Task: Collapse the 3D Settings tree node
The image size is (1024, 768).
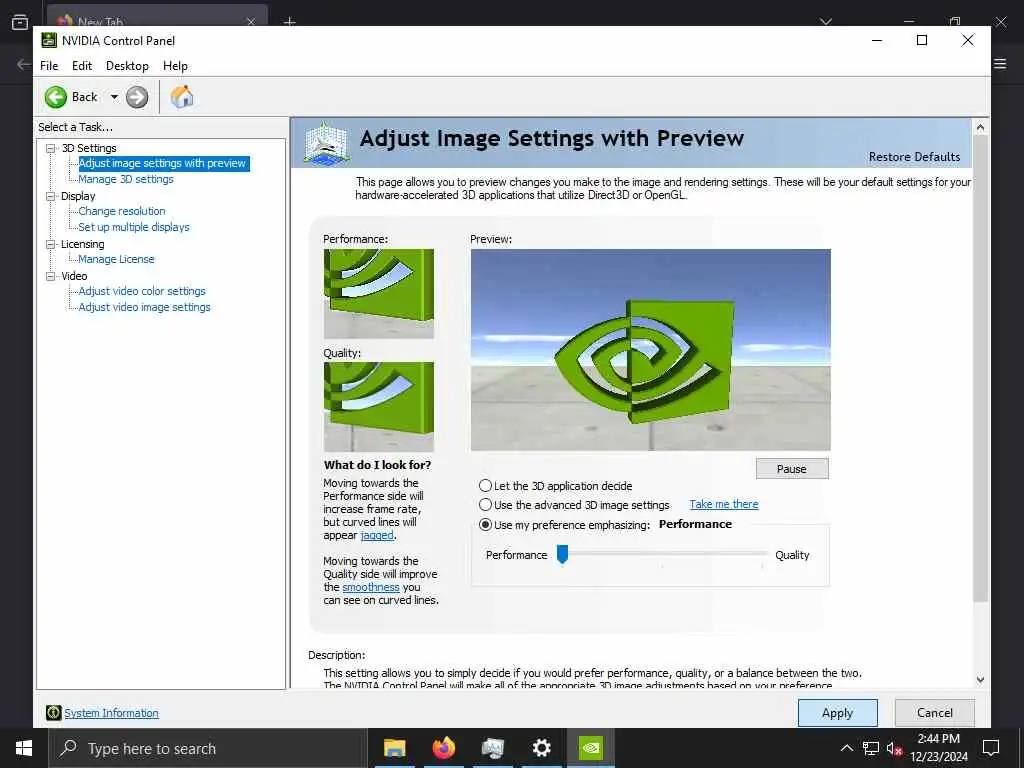Action: 51,148
